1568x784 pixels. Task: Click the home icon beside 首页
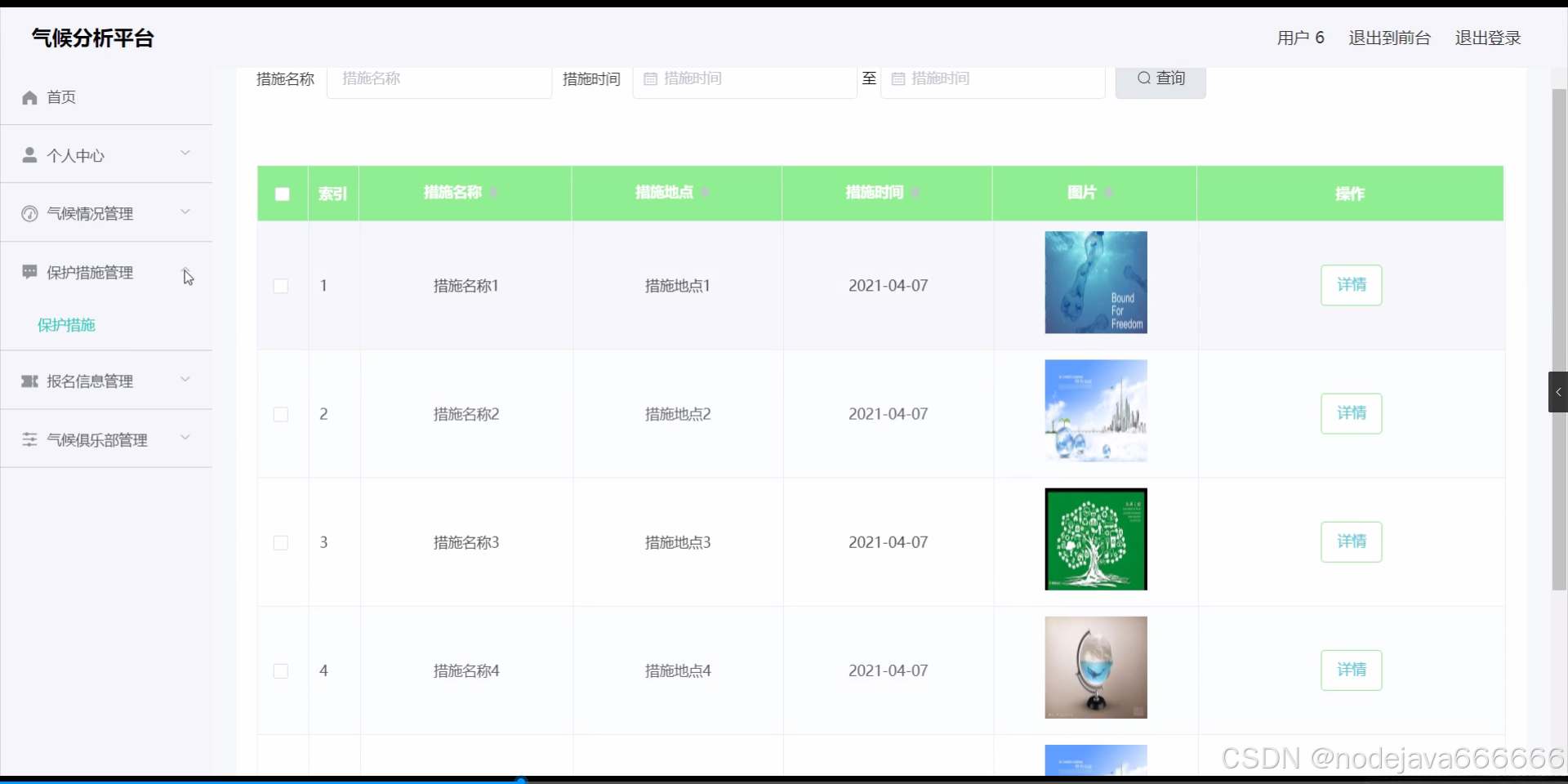[29, 98]
